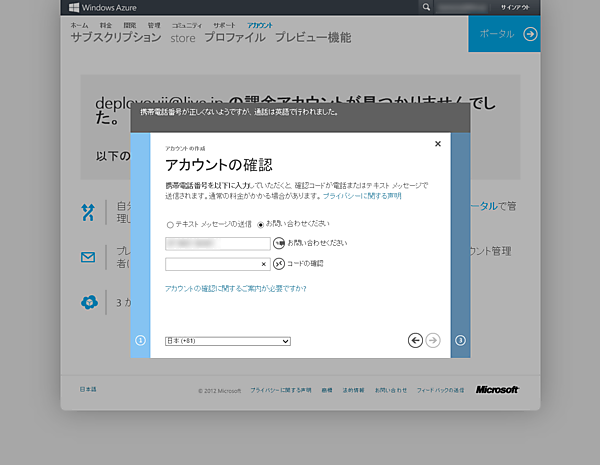This screenshot has height=465, width=600.
Task: Clear the code field with x icon
Action: coord(264,264)
